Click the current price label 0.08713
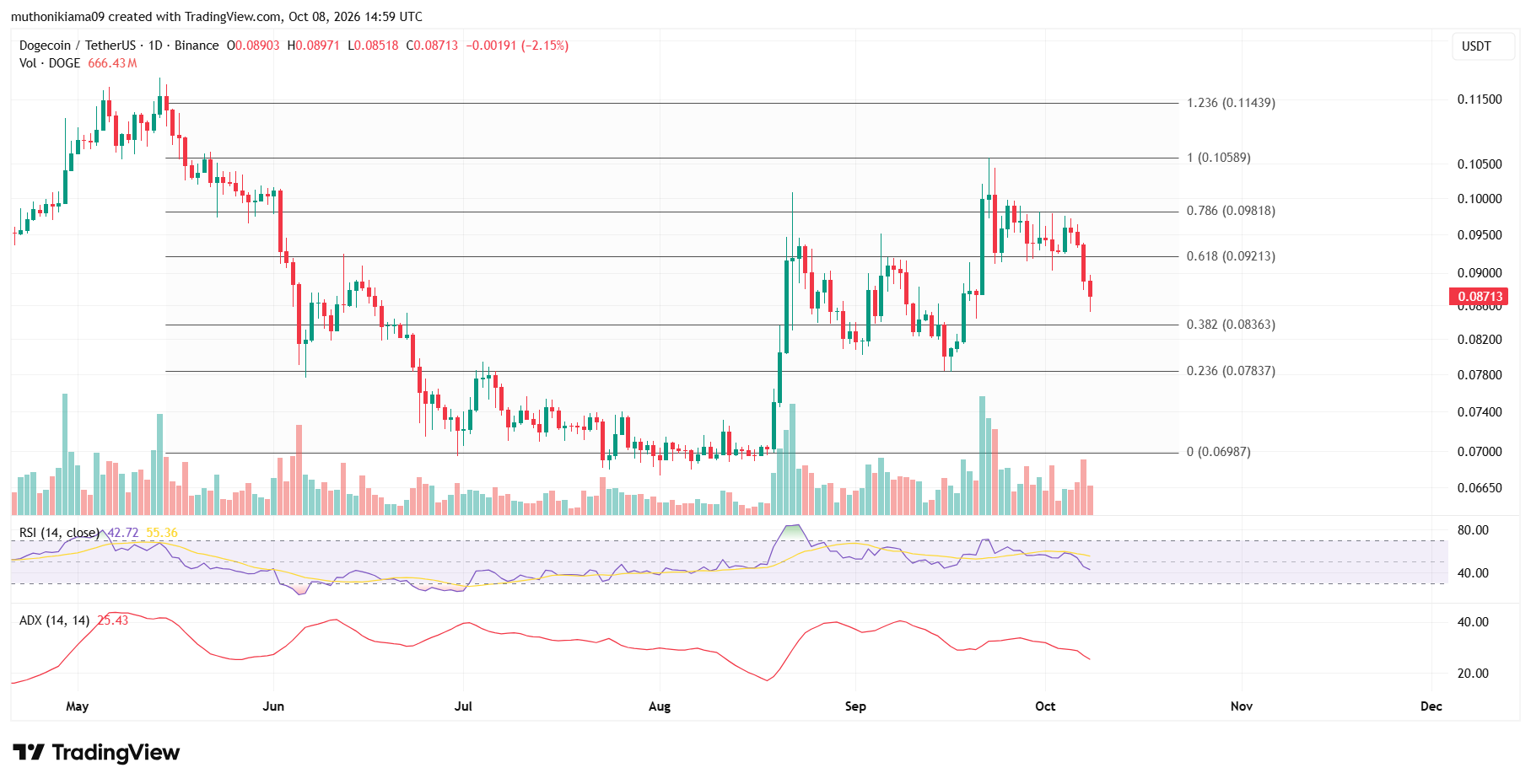Image resolution: width=1531 pixels, height=784 pixels. pos(1480,297)
